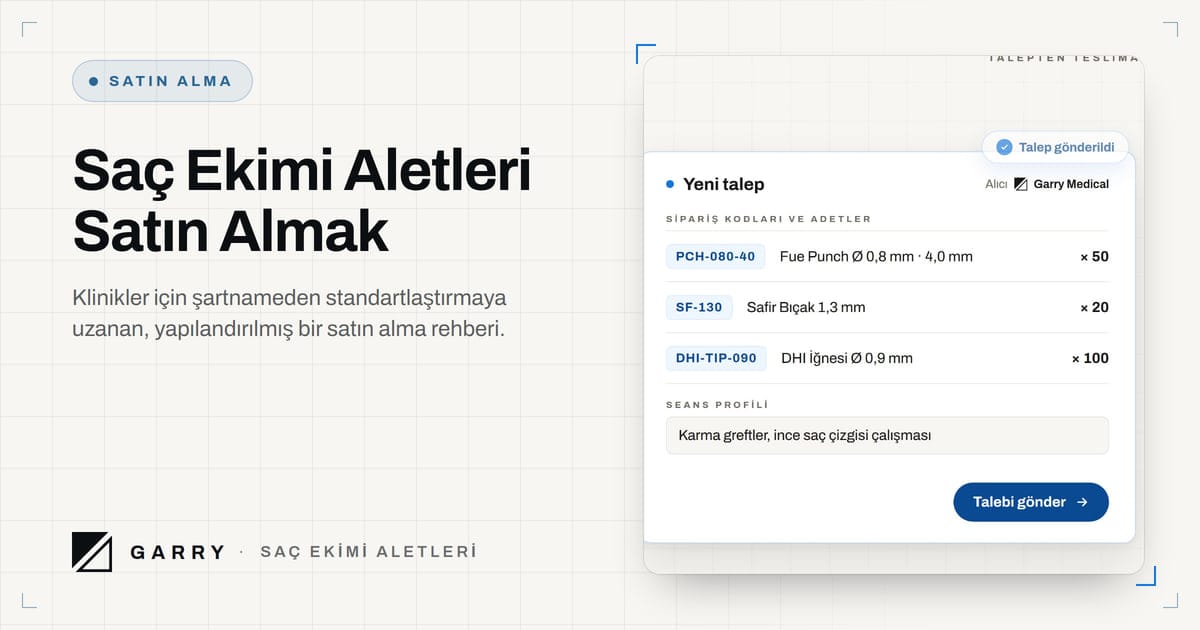Click the Safir Bıçak 1,3 mm item text
This screenshot has width=1200, height=630.
[x=806, y=307]
